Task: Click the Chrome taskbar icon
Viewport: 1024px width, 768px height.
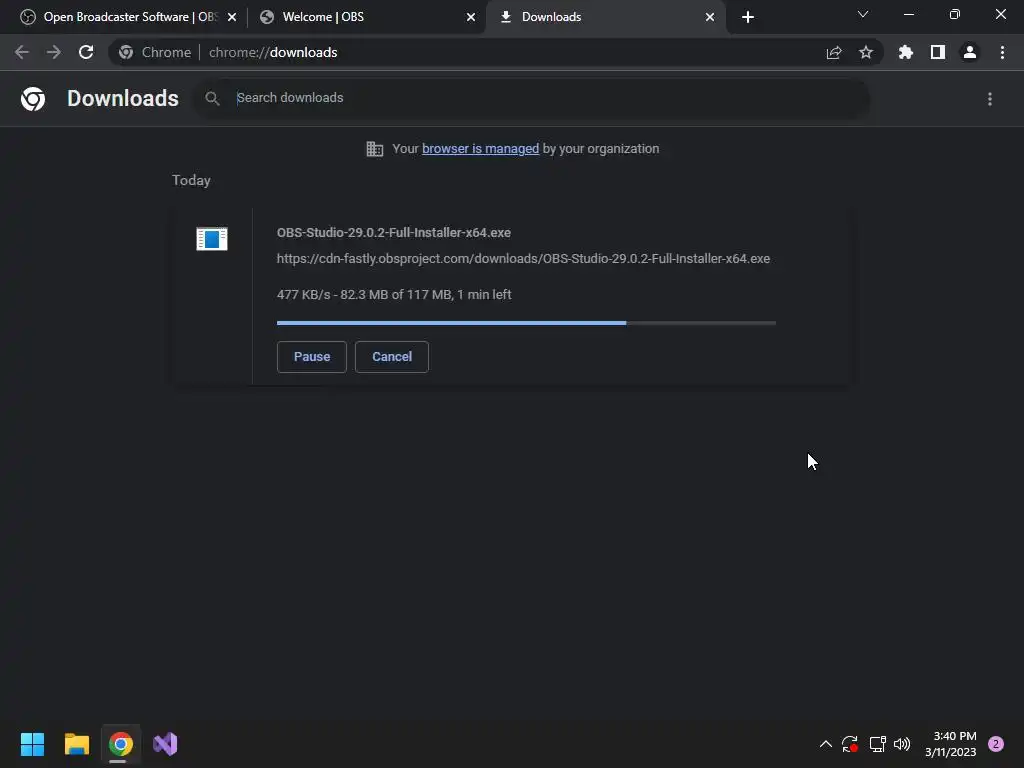Action: point(121,744)
